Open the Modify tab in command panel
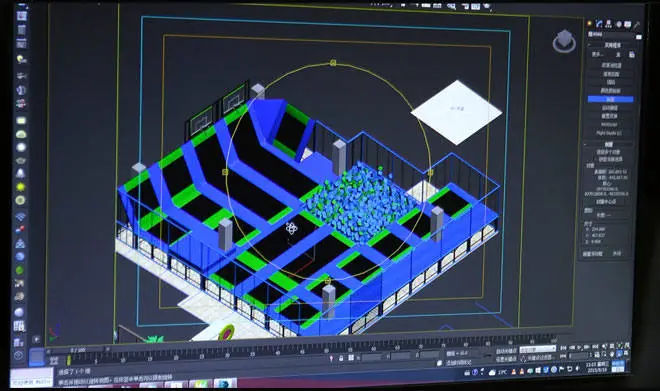 coord(599,24)
